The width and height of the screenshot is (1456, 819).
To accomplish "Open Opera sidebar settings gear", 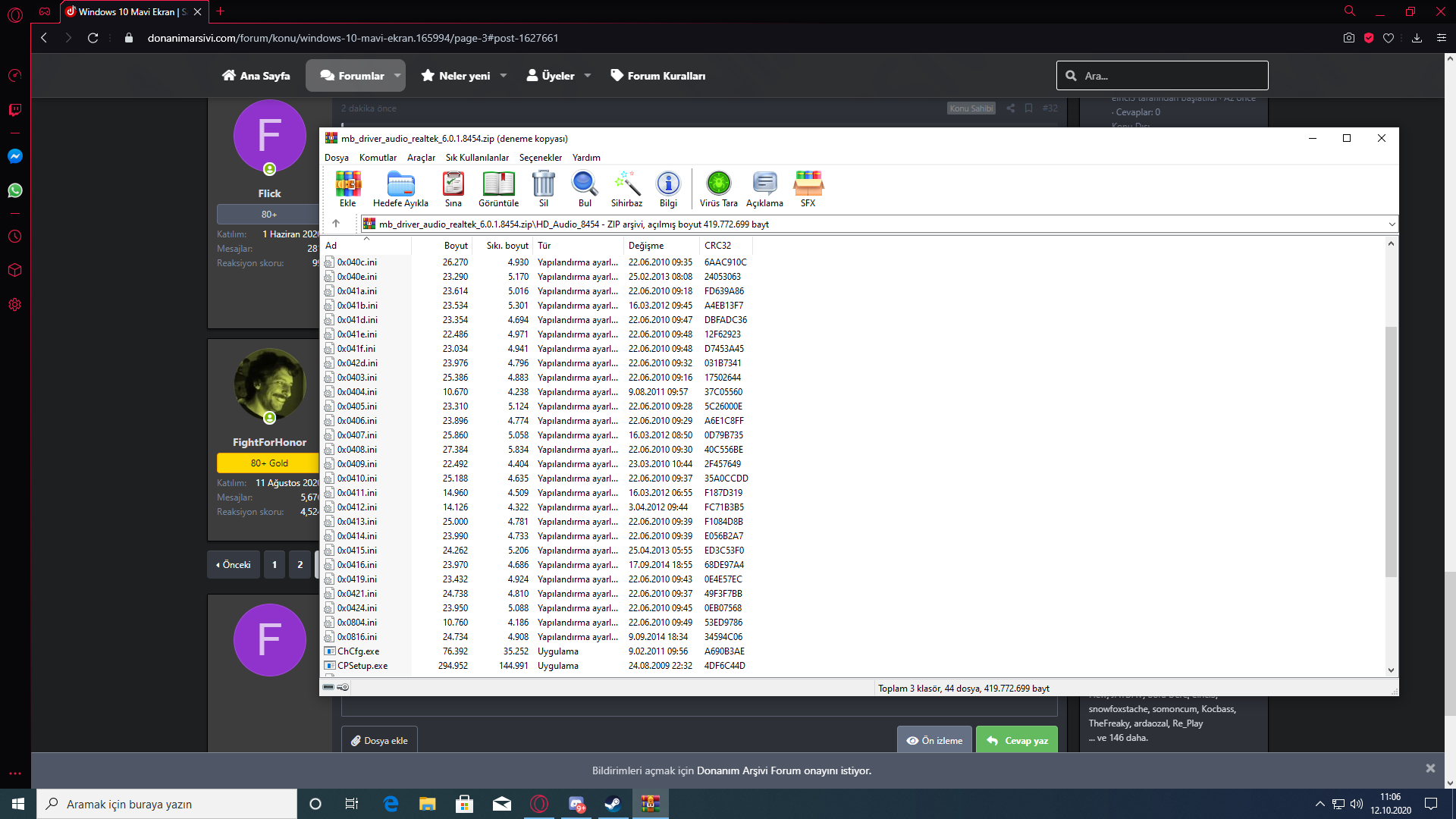I will [x=15, y=305].
